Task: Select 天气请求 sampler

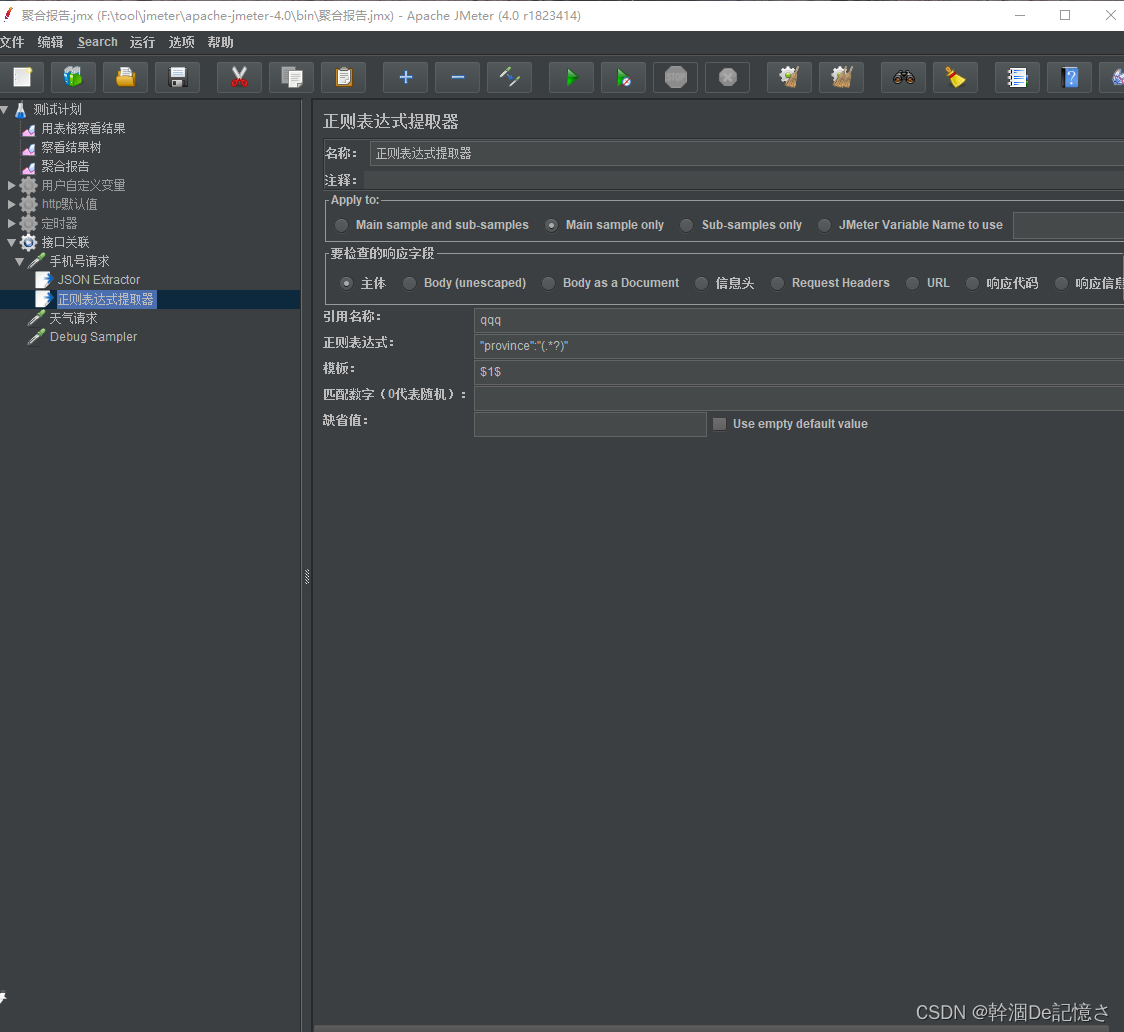Action: 73,318
